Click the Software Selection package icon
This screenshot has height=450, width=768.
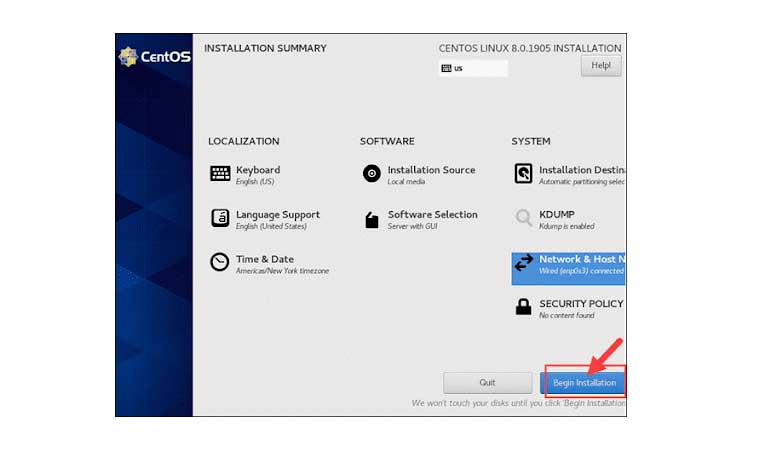[372, 220]
